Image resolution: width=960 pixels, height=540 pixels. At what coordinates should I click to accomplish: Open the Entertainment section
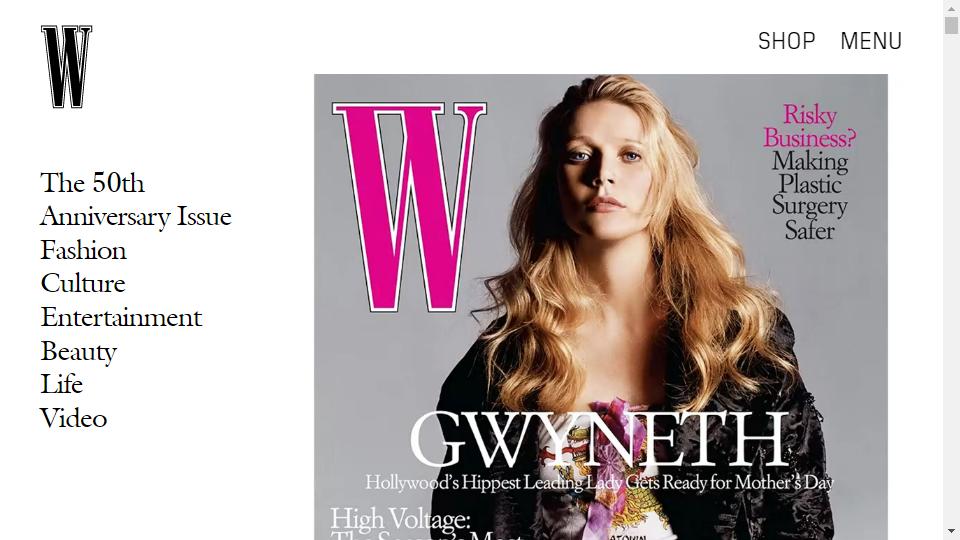pyautogui.click(x=121, y=317)
